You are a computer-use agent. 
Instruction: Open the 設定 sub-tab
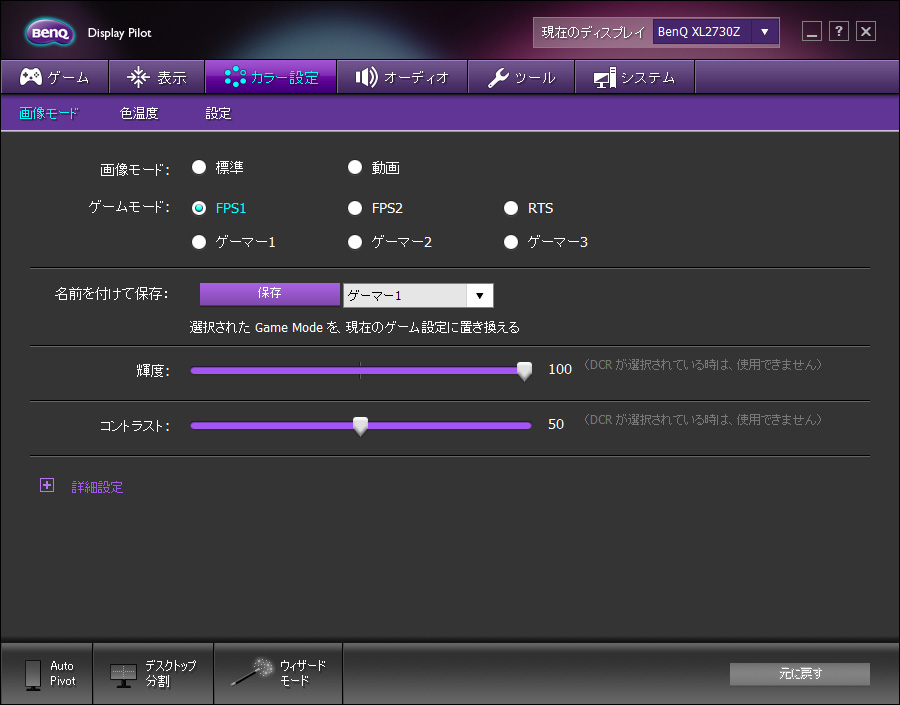point(218,113)
